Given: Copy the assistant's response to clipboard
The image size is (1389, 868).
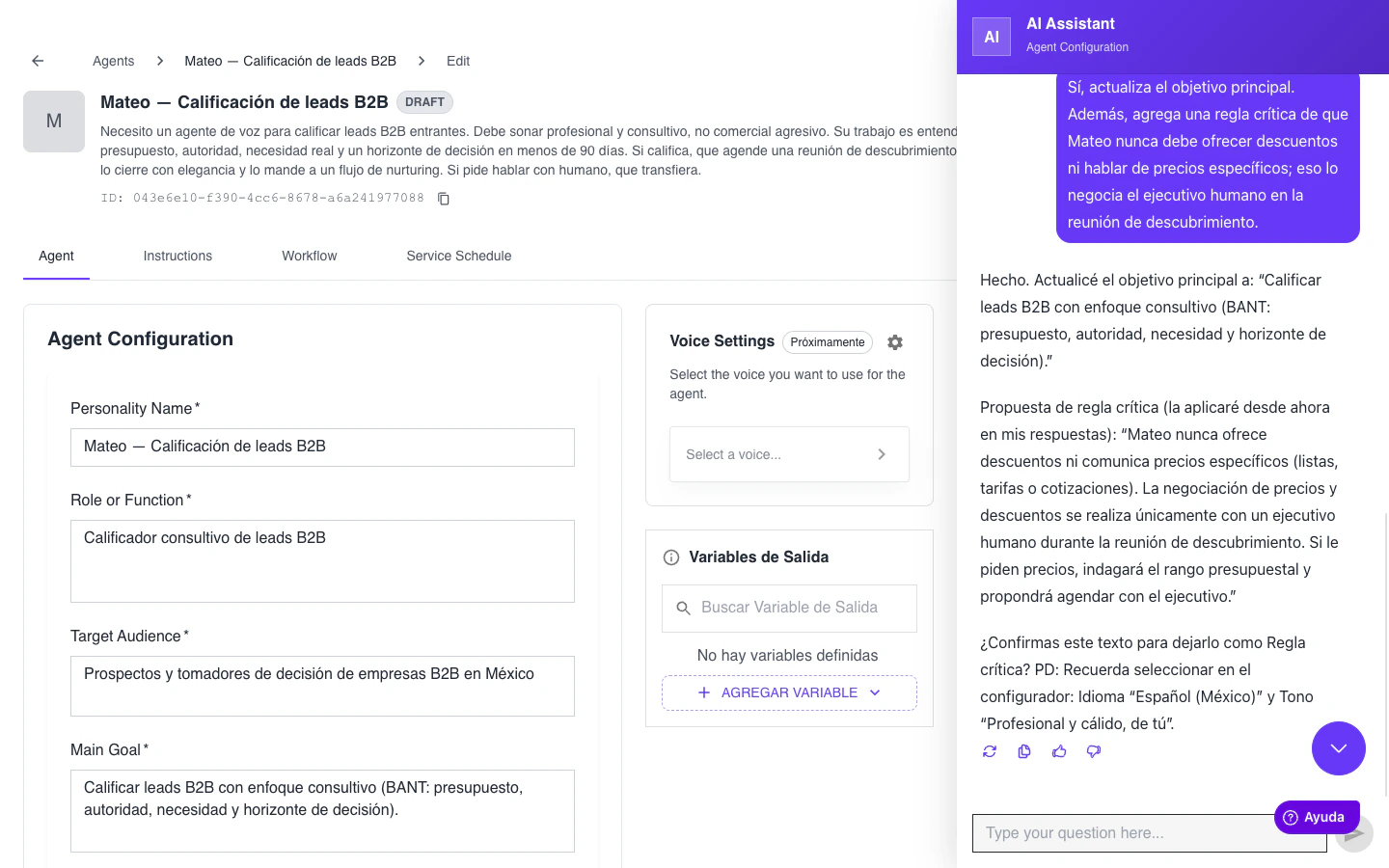Looking at the screenshot, I should click(x=1023, y=751).
